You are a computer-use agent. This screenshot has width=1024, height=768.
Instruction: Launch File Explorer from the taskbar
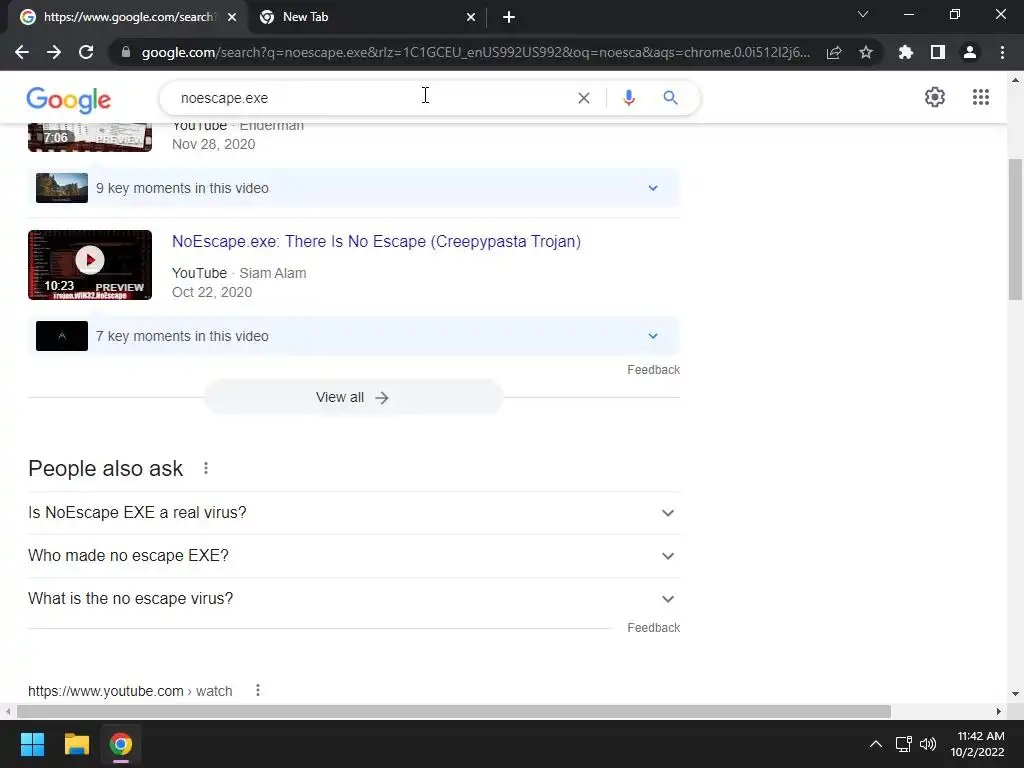coord(76,744)
